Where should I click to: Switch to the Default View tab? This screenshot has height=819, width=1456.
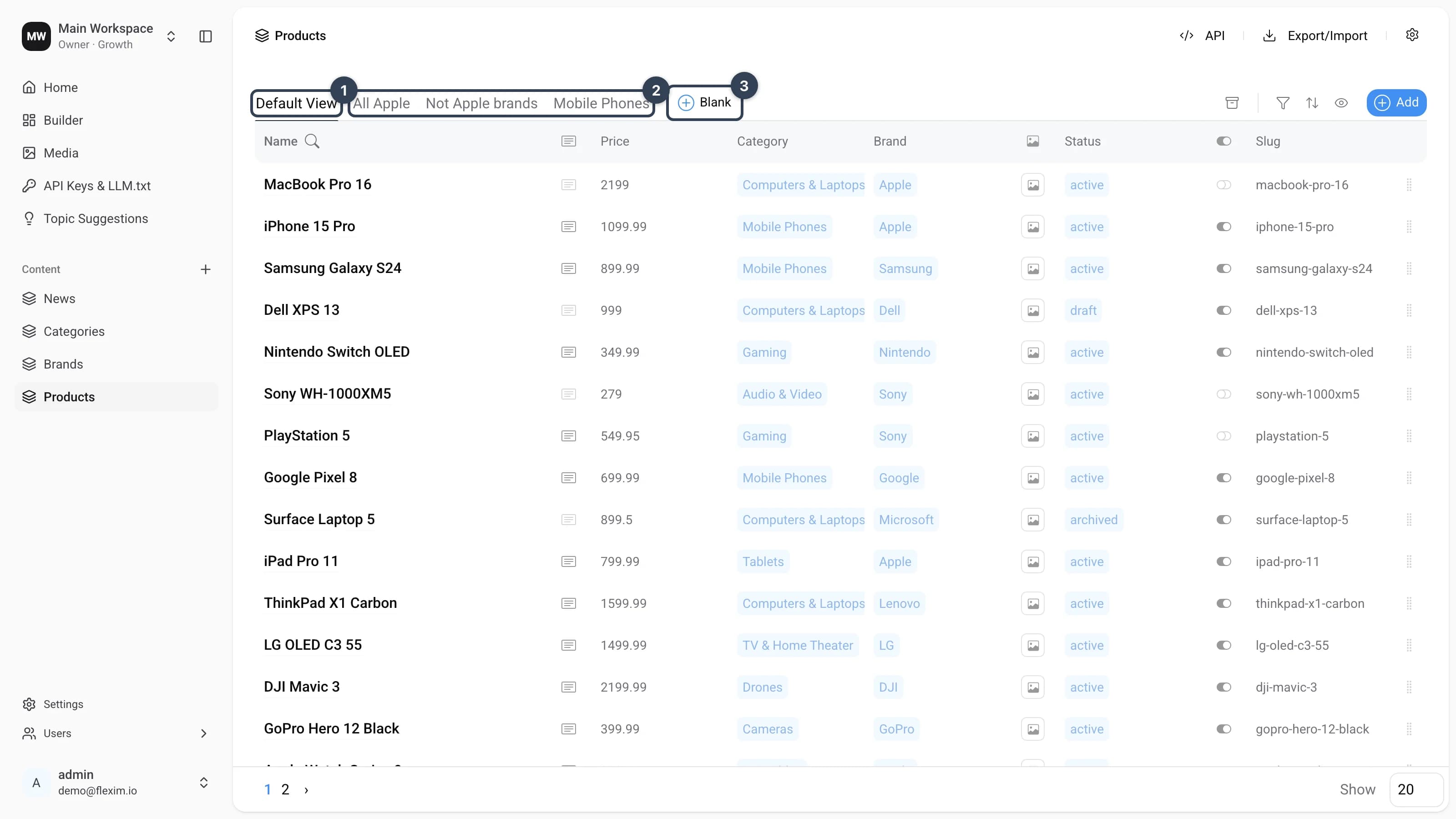tap(296, 103)
